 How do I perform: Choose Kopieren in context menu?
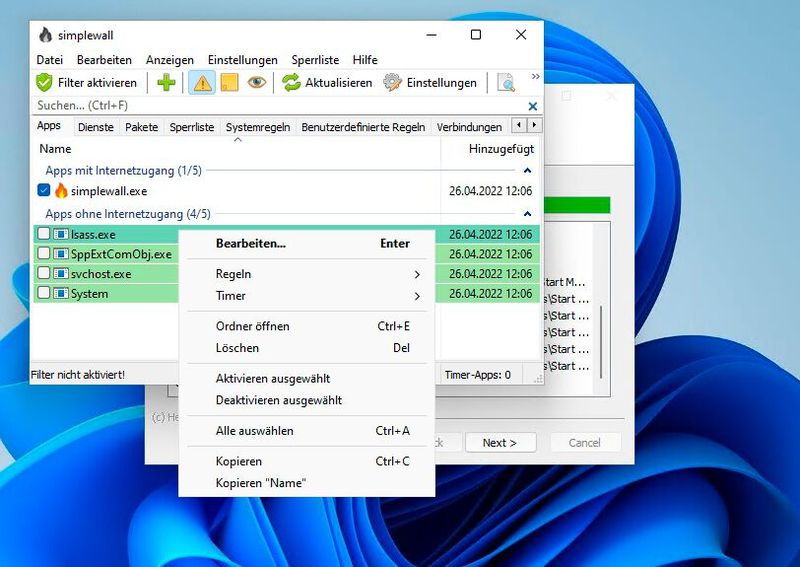tap(307, 461)
